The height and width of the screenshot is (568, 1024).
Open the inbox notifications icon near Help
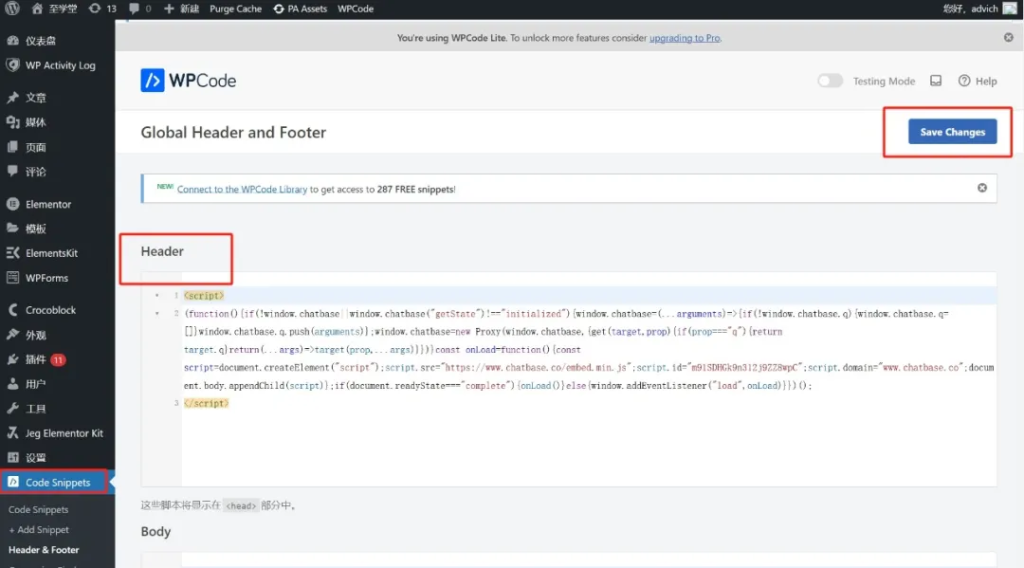click(x=936, y=80)
